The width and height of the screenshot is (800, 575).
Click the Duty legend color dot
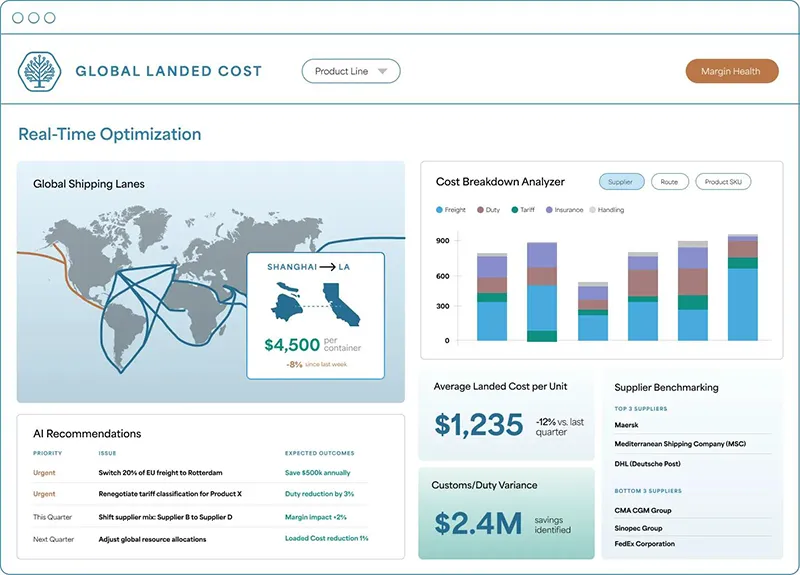(480, 210)
